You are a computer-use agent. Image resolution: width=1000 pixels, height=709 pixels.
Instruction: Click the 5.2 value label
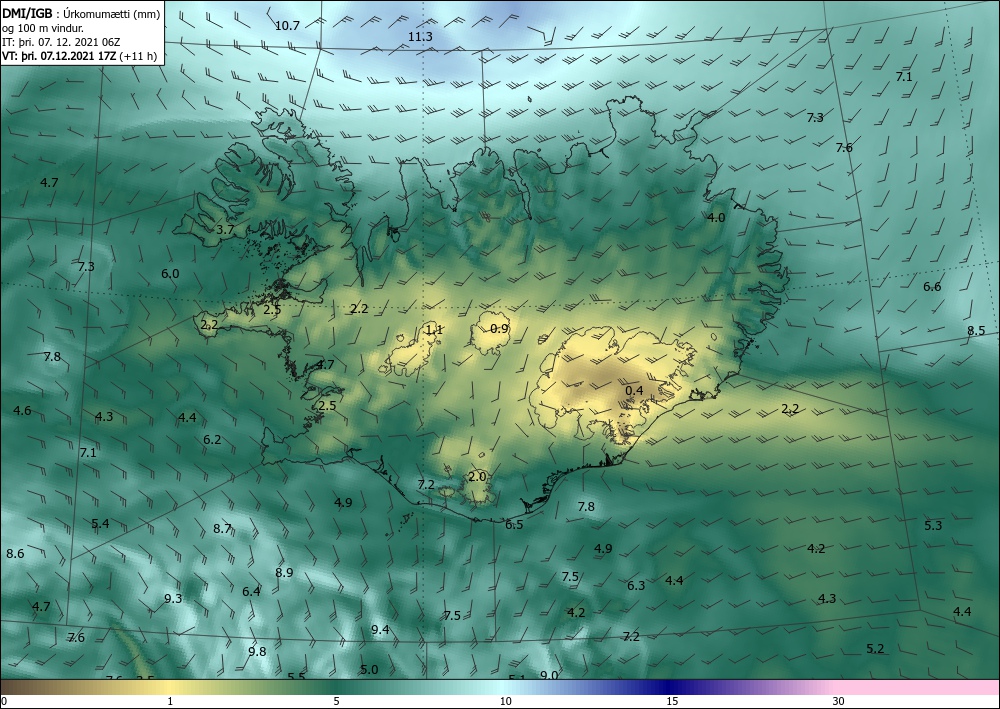[x=875, y=648]
